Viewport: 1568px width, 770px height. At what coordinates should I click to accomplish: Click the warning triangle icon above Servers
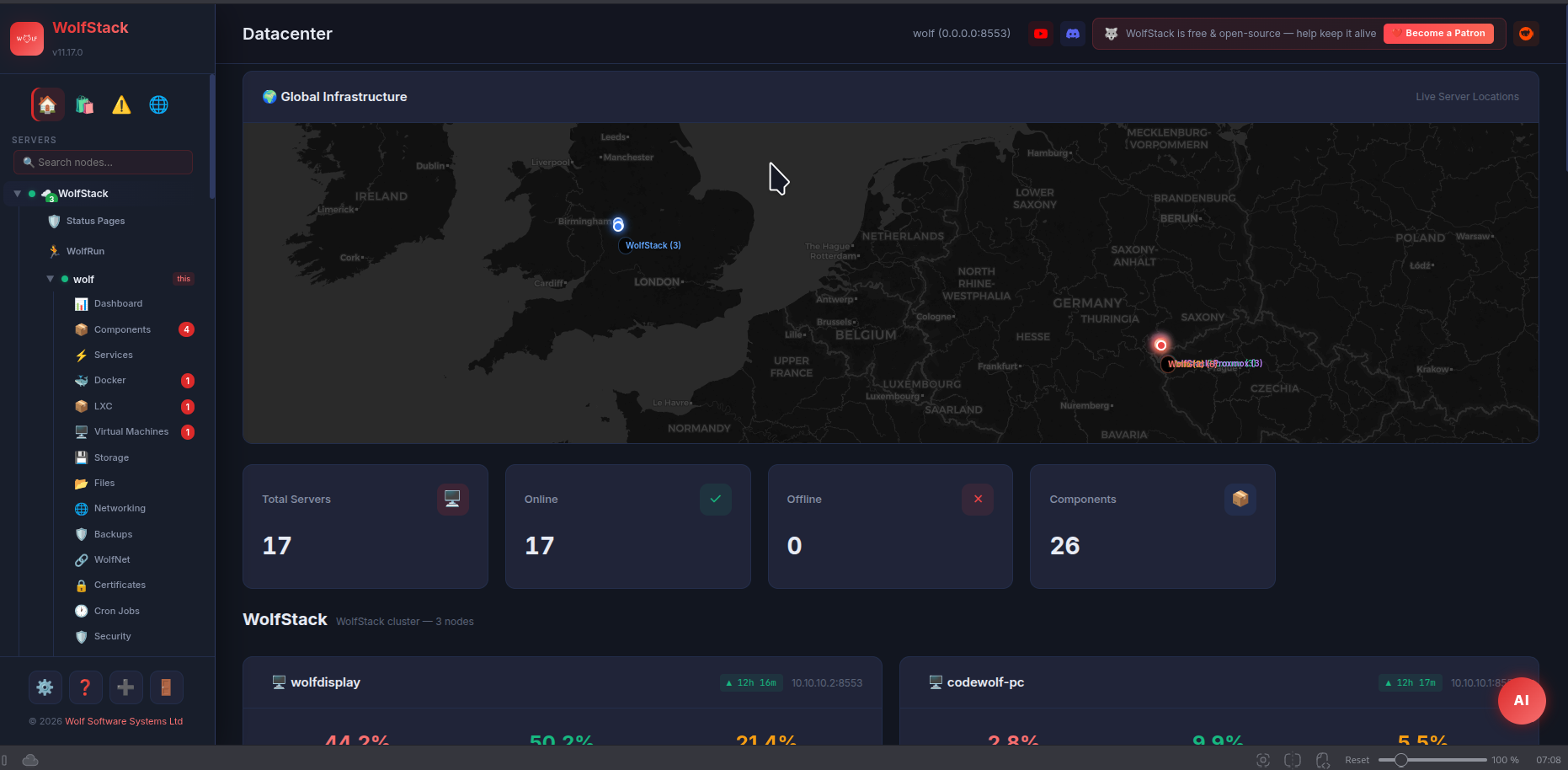pos(121,104)
